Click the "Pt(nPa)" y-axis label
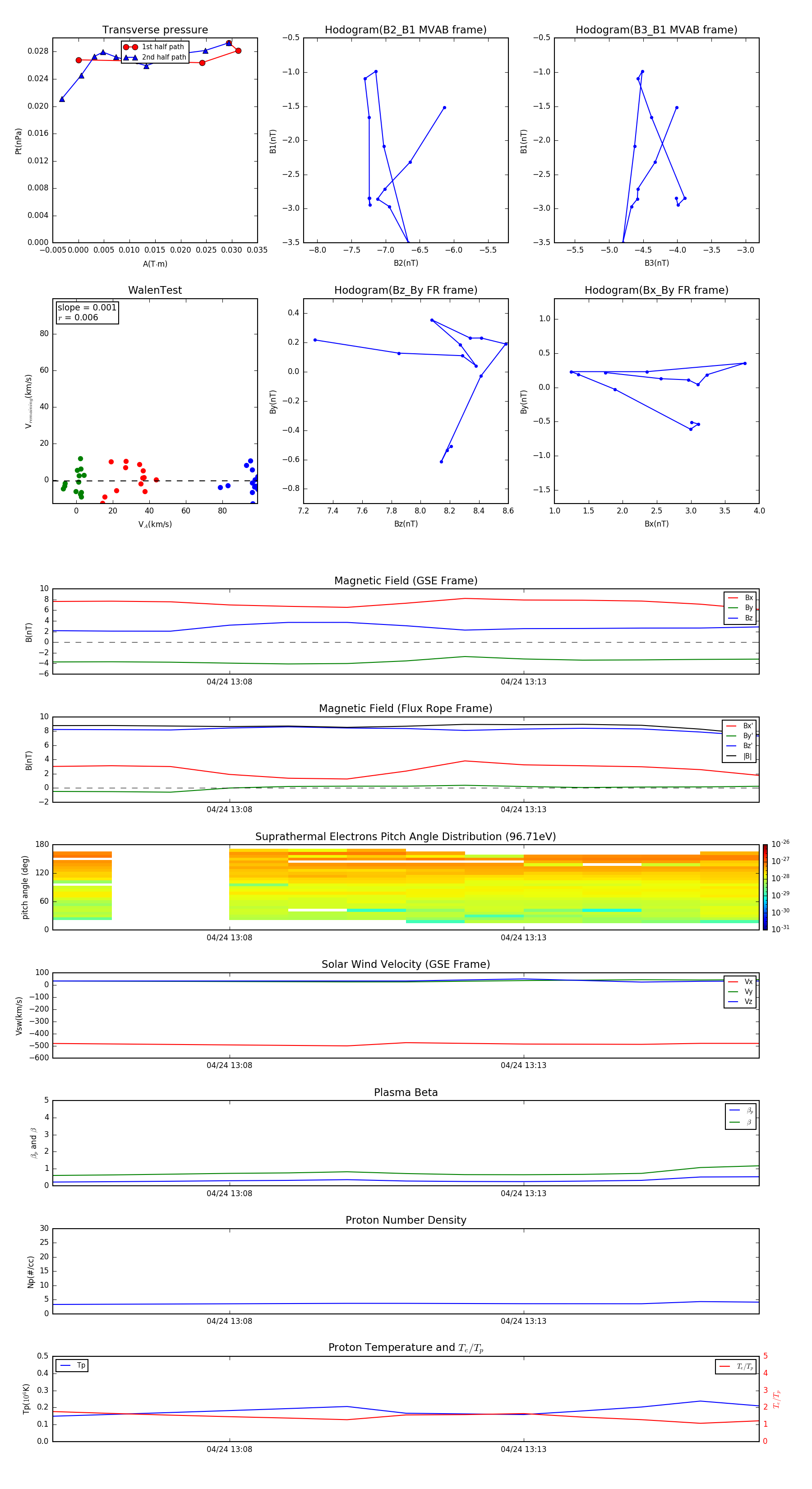The height and width of the screenshot is (1489, 812). click(18, 140)
